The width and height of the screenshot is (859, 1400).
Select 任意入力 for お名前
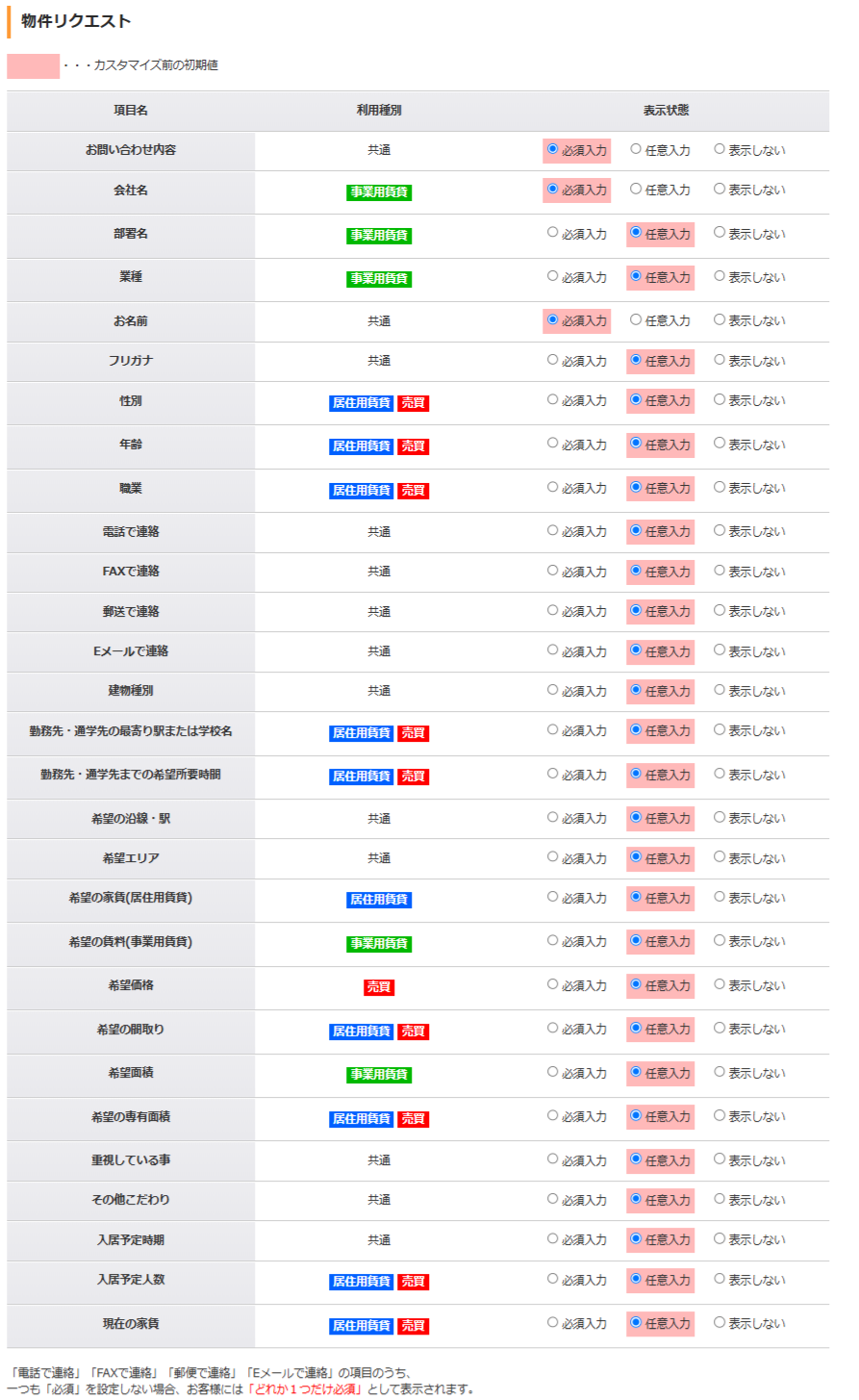pyautogui.click(x=636, y=319)
